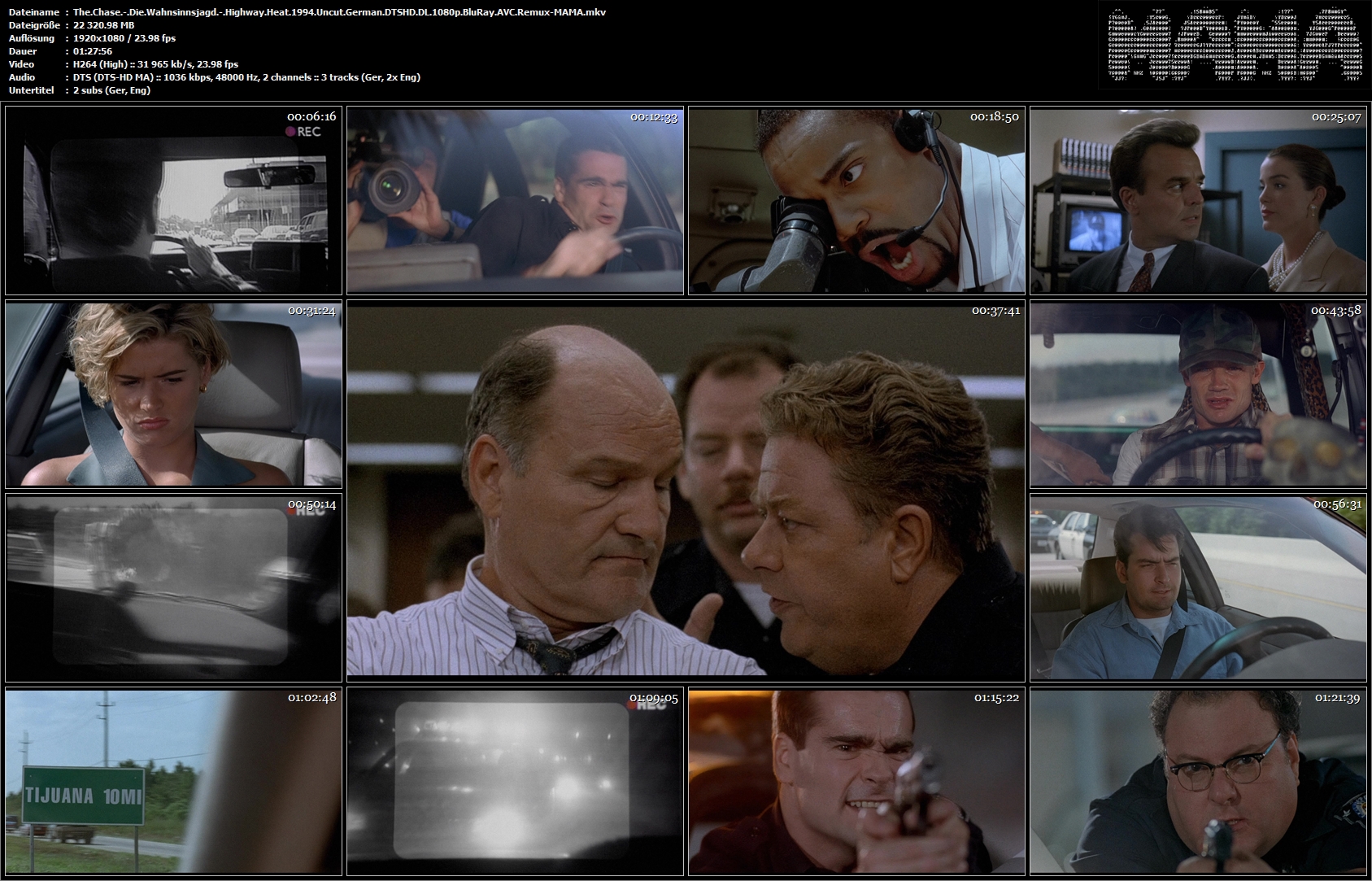Select the DTS-HD MA audio info line
This screenshot has width=1372, height=881.
click(x=246, y=77)
